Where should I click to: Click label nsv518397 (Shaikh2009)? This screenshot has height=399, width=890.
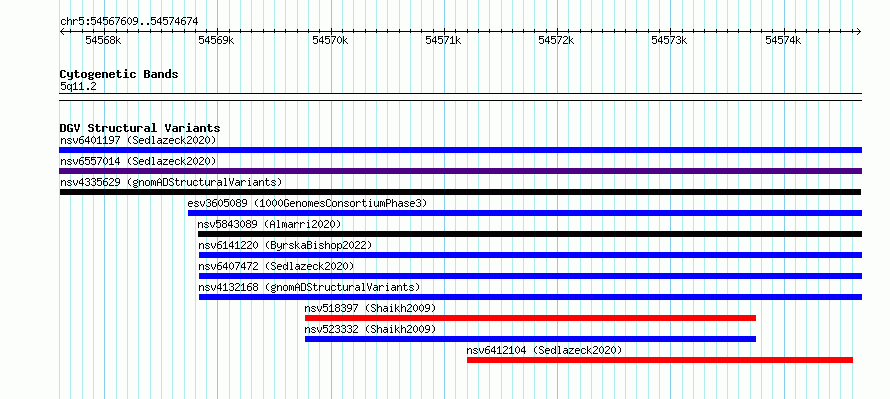[x=370, y=308]
